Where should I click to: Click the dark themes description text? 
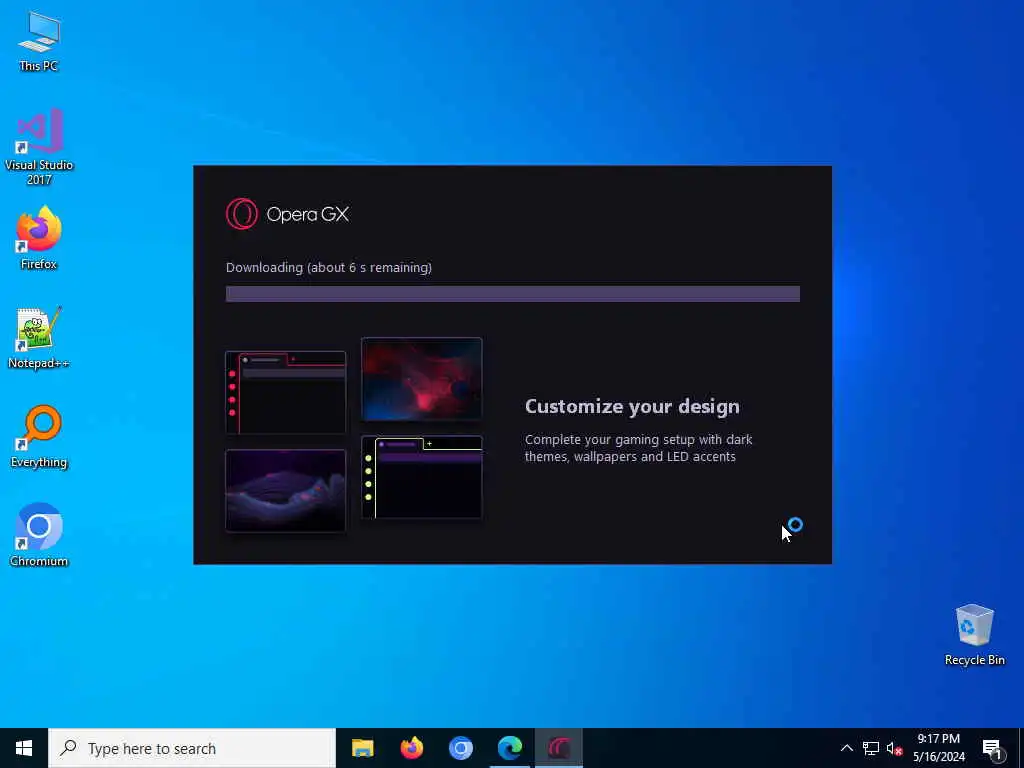point(639,448)
